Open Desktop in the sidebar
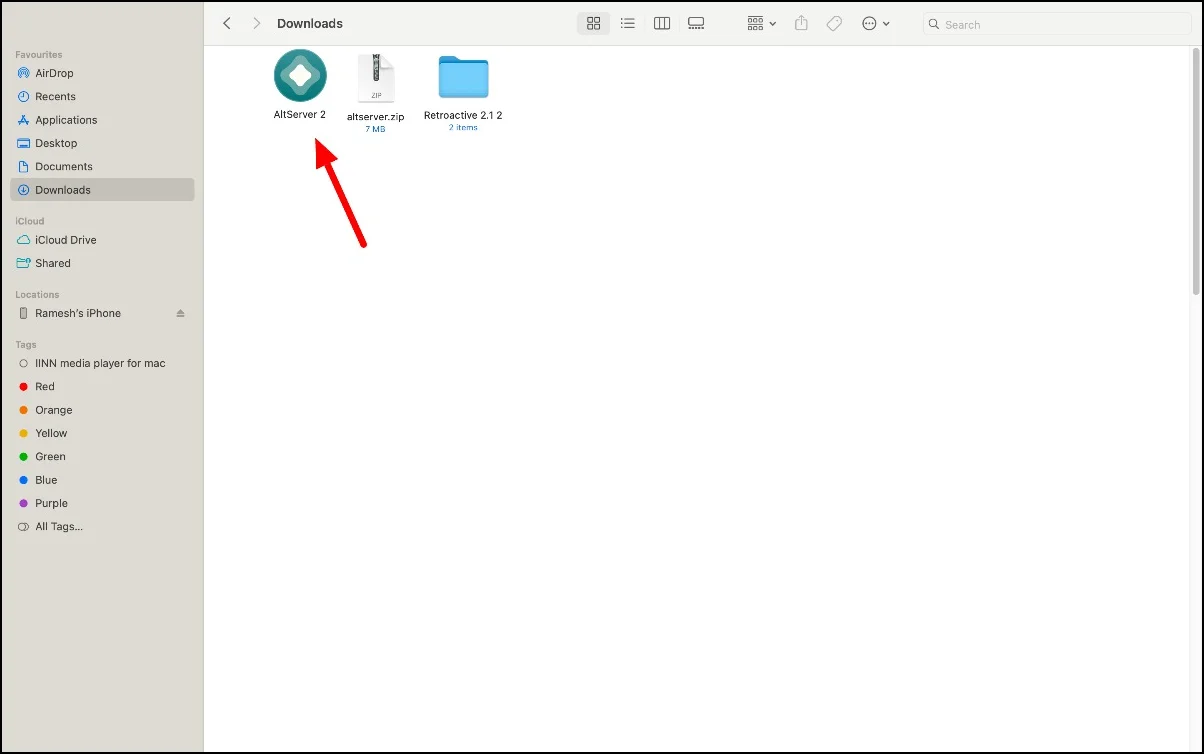This screenshot has width=1204, height=754. pos(102,143)
